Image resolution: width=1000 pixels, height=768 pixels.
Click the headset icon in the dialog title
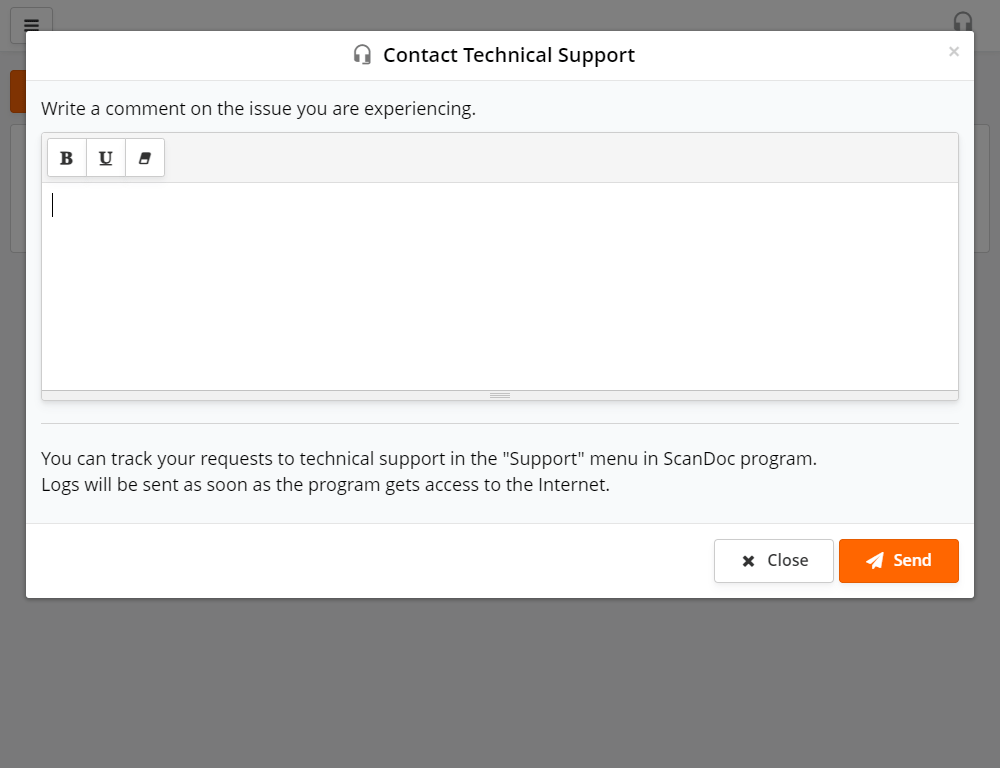(x=363, y=55)
